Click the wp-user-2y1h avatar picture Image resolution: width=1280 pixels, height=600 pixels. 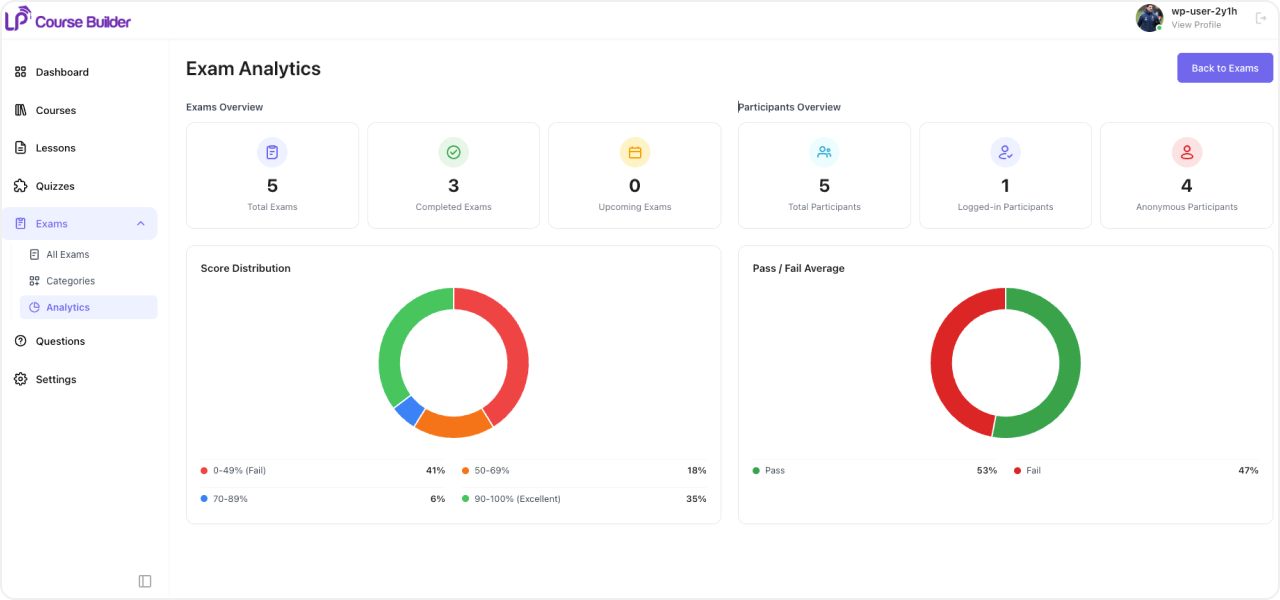pyautogui.click(x=1149, y=17)
